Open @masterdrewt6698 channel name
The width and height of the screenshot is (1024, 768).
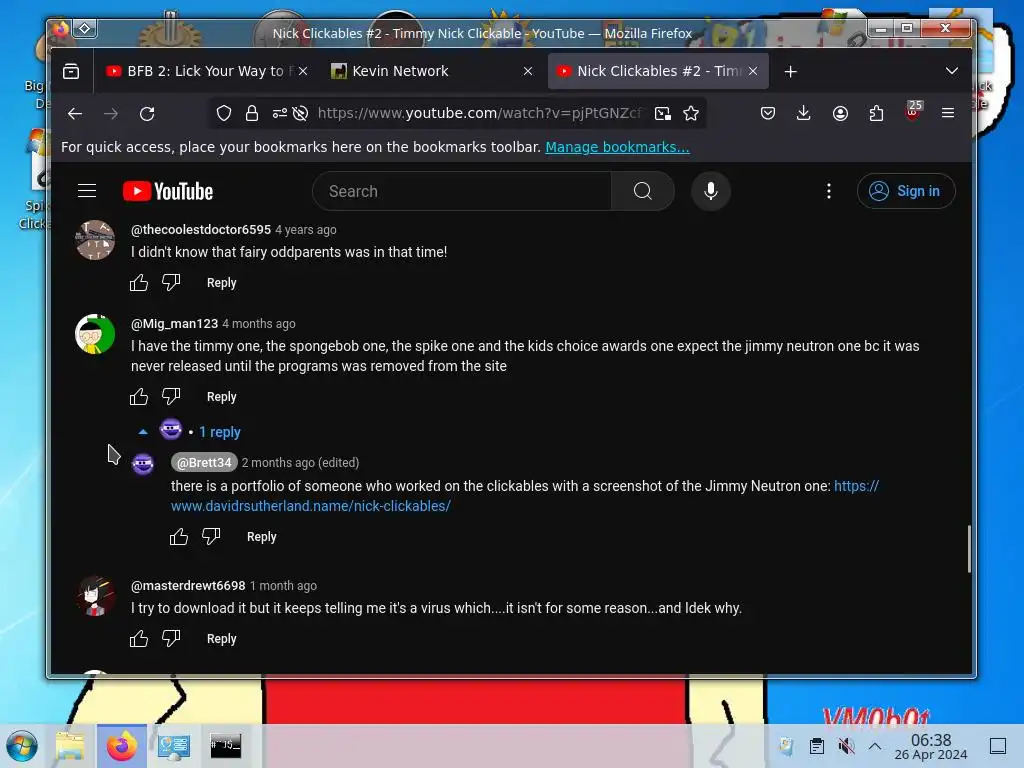click(188, 585)
